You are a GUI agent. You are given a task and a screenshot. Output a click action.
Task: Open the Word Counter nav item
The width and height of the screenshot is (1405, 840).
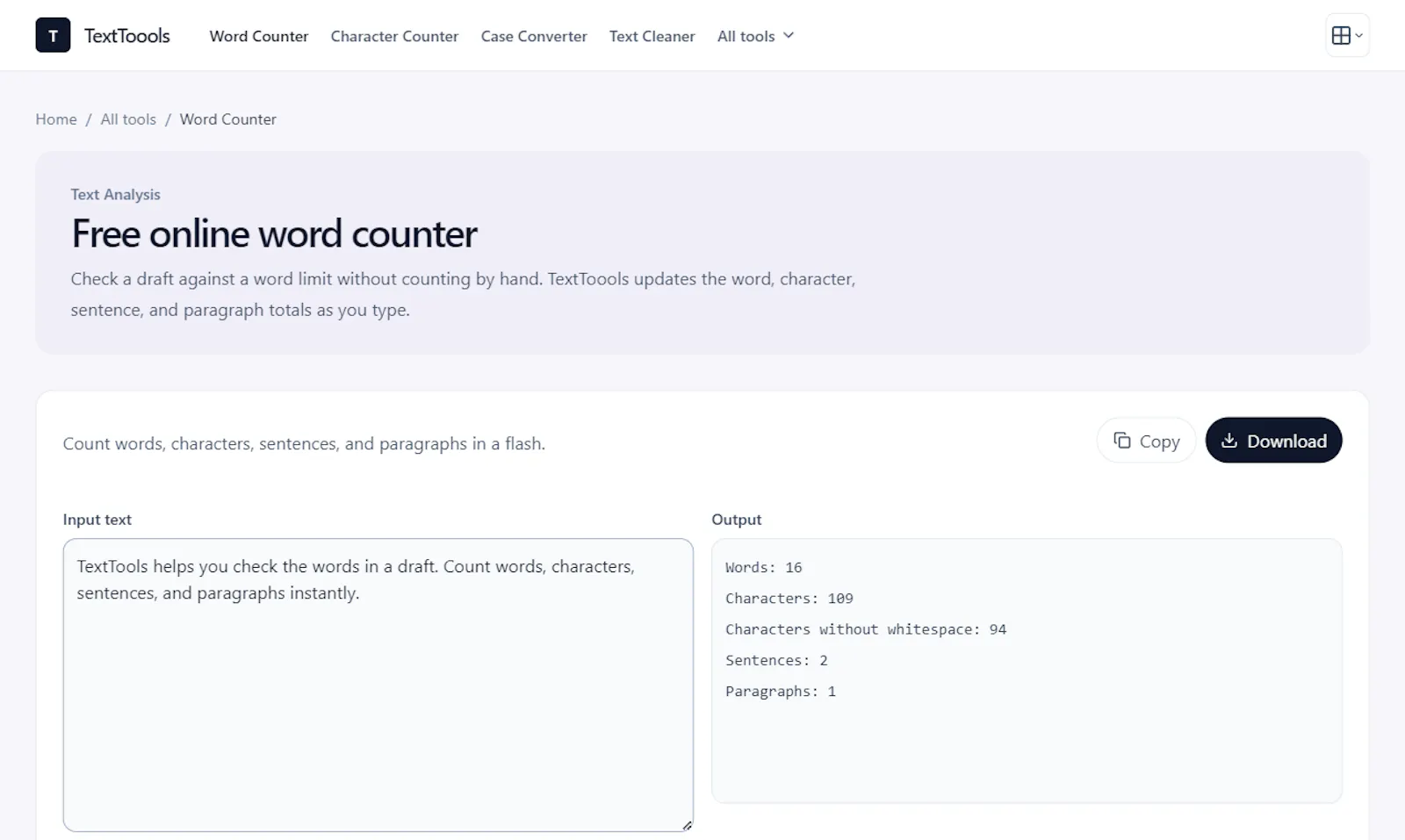point(259,36)
